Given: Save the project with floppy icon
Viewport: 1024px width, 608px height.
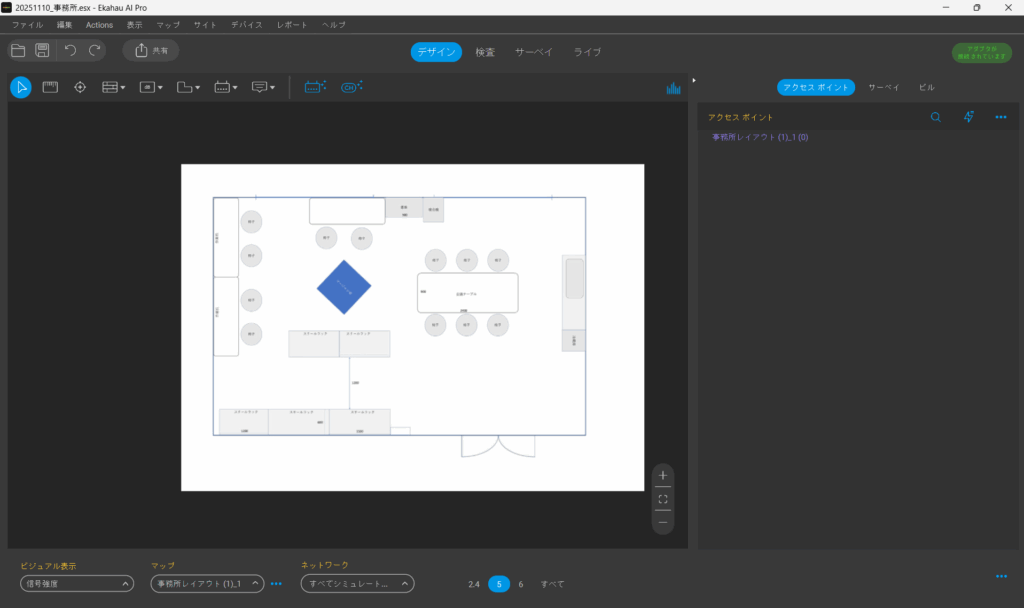Looking at the screenshot, I should coord(43,50).
